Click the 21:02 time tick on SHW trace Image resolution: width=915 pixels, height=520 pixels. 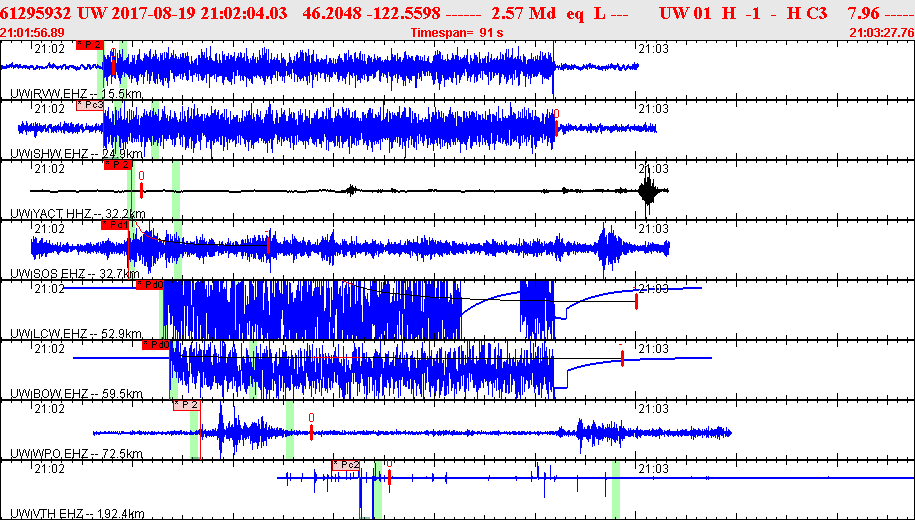(50, 109)
